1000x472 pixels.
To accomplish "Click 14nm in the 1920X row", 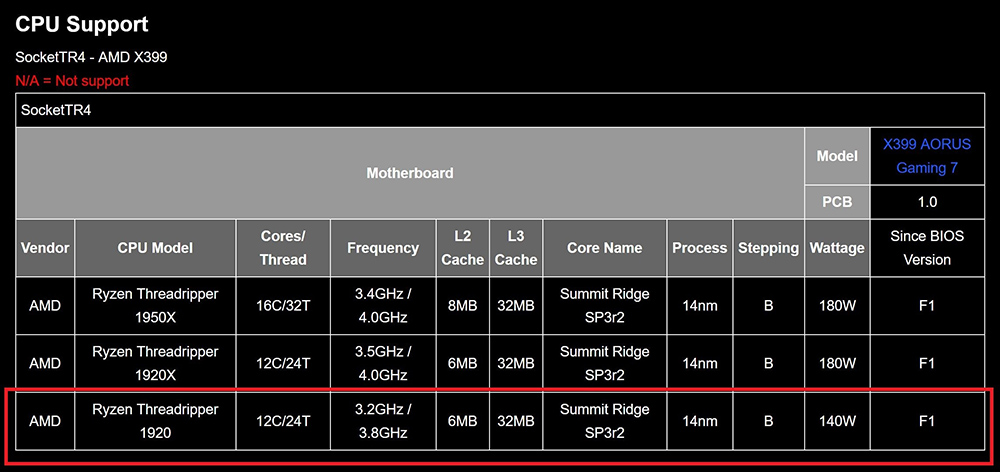I will (700, 364).
